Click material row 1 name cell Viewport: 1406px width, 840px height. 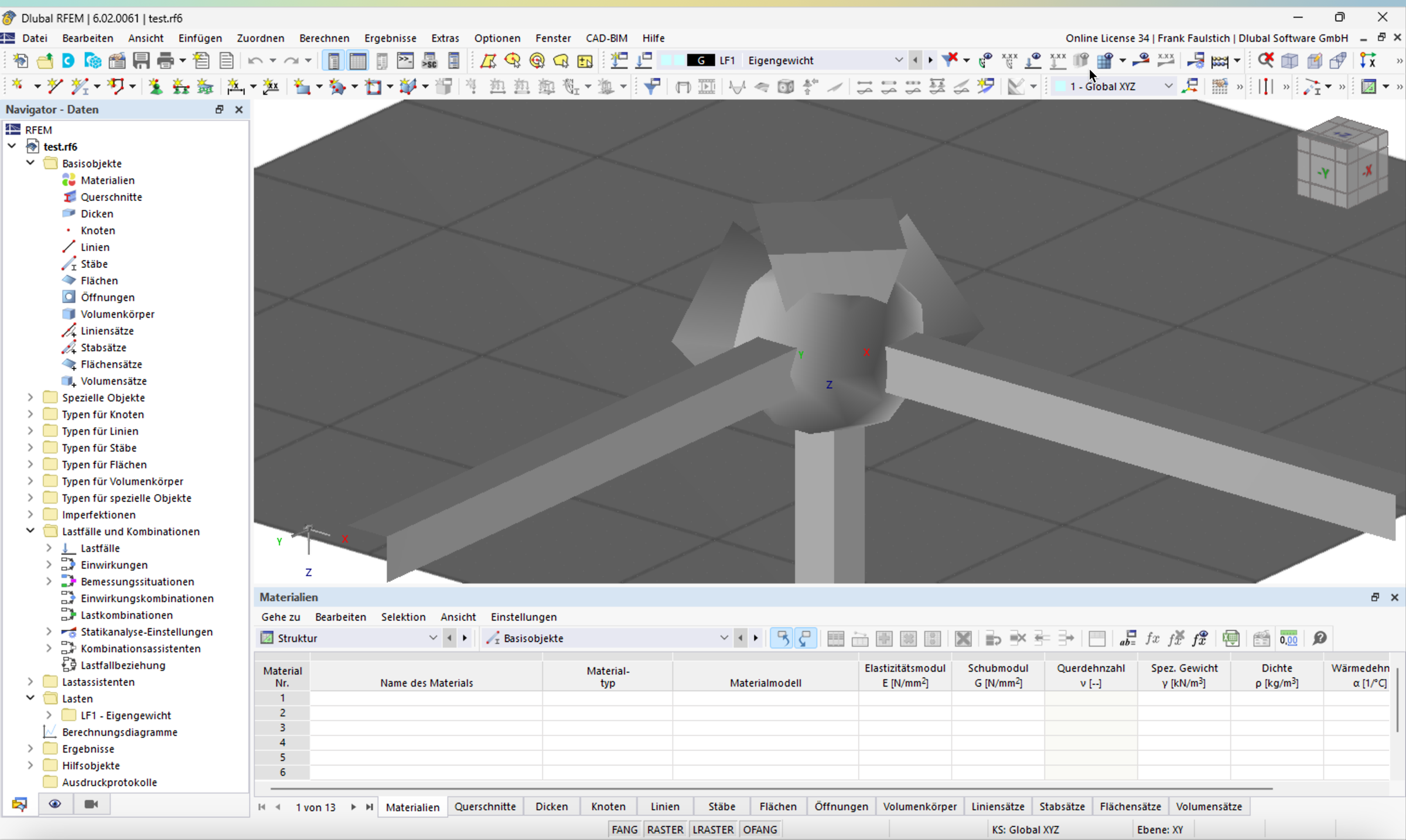426,698
